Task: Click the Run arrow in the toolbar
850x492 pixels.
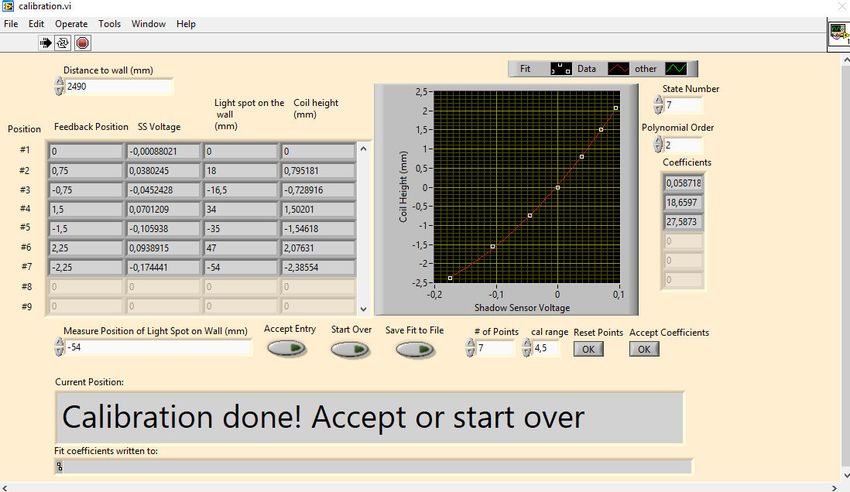Action: point(45,43)
